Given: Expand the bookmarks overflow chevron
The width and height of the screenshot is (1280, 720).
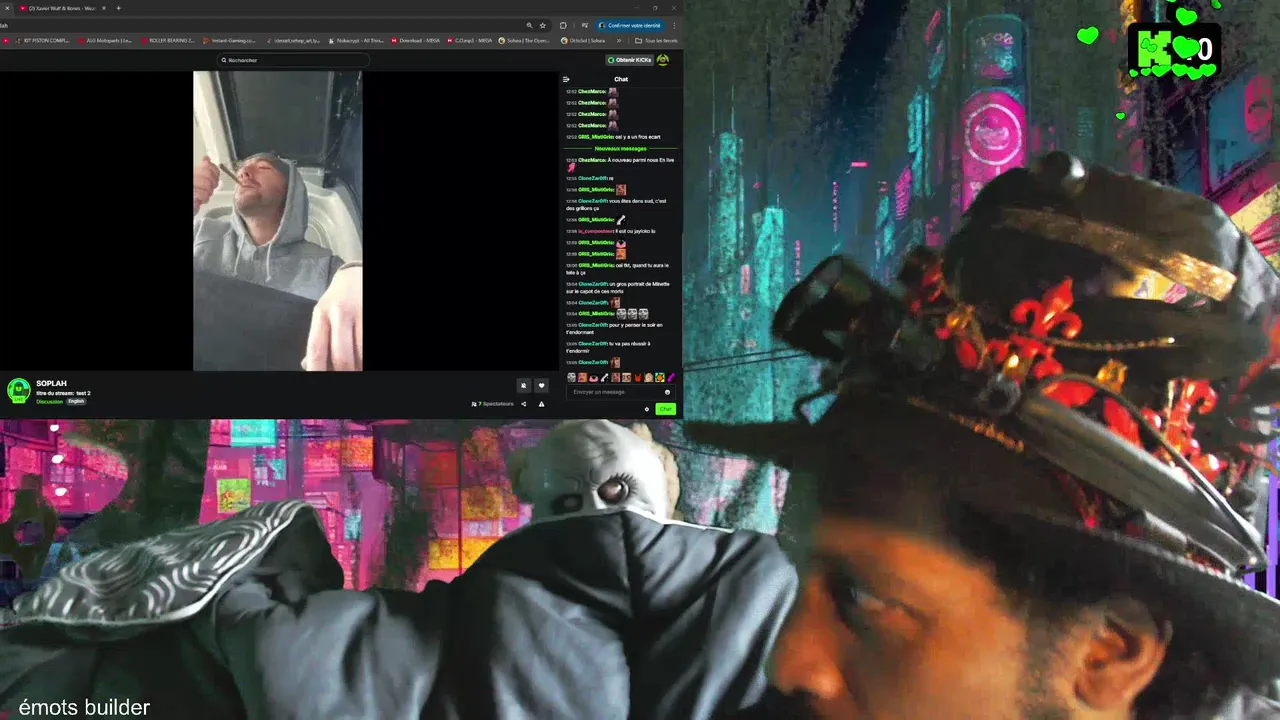Looking at the screenshot, I should point(619,40).
